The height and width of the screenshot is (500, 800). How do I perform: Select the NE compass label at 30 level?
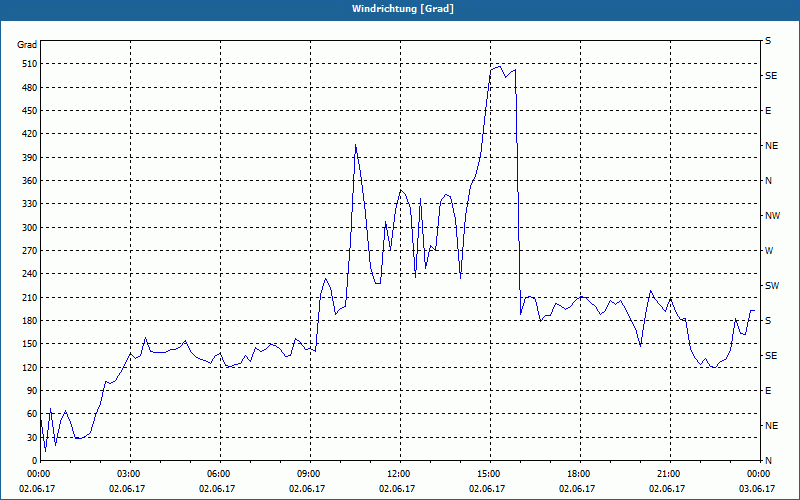[771, 426]
